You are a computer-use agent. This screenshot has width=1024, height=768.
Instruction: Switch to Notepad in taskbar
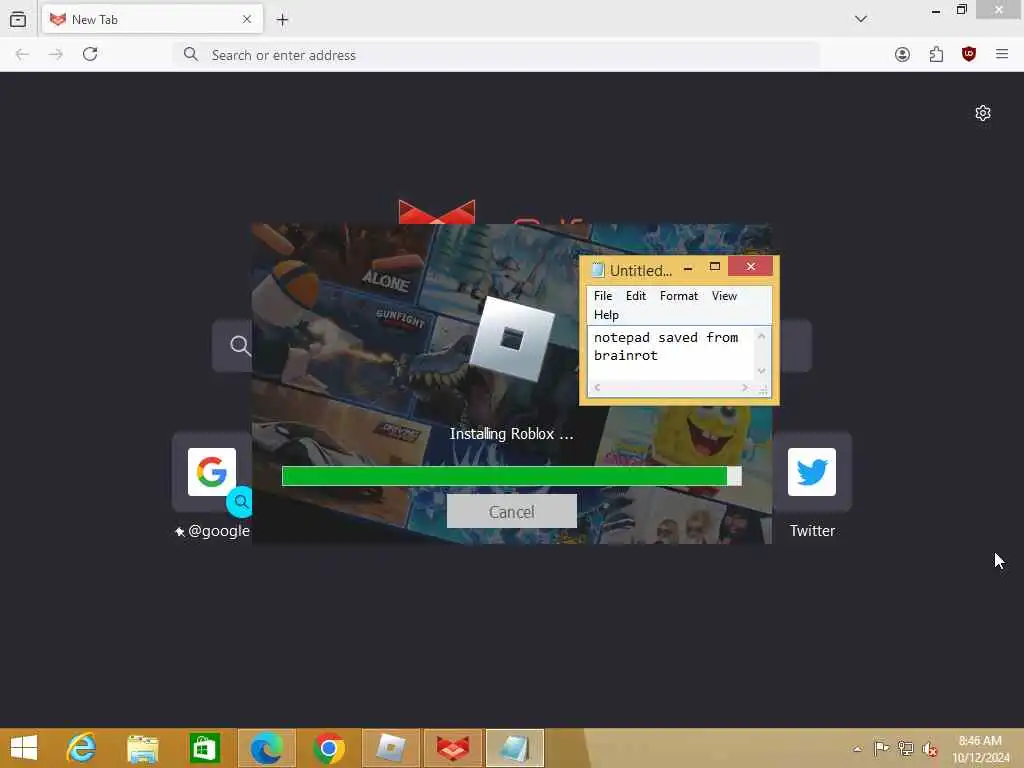click(515, 748)
